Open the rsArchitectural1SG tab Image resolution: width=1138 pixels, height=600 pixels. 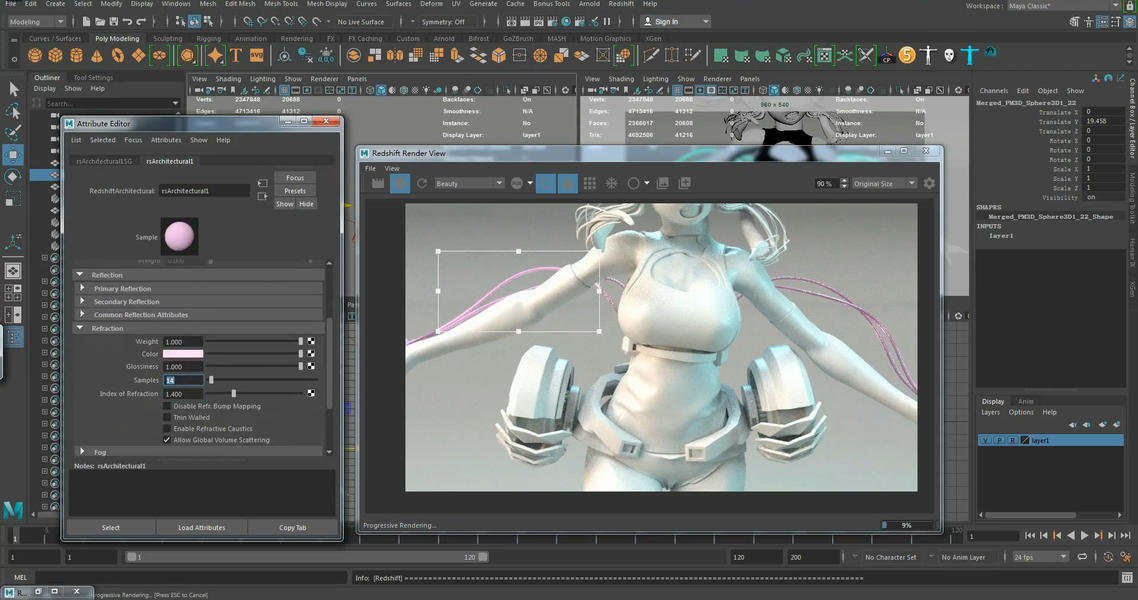pos(105,161)
